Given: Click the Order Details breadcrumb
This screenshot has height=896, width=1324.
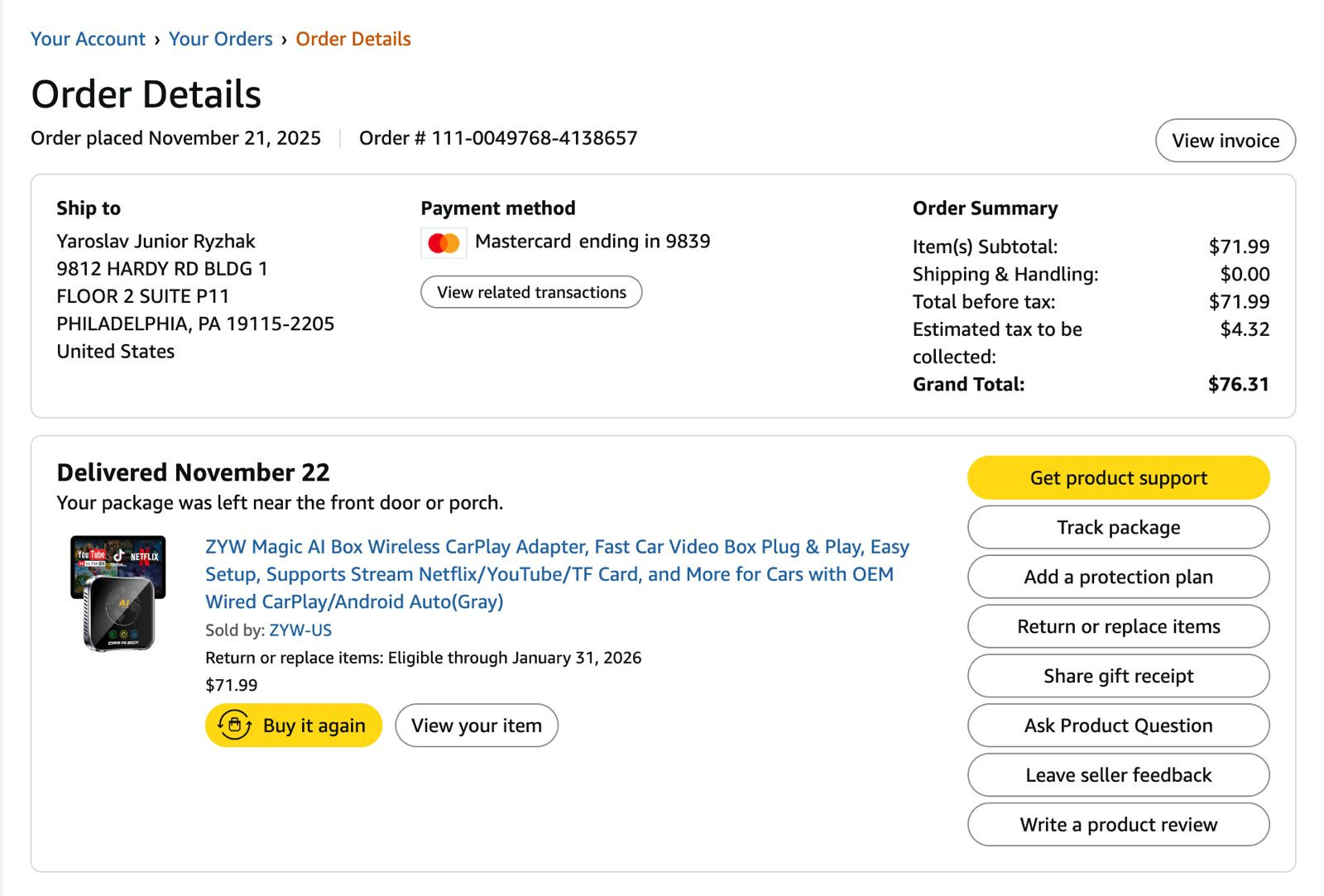Looking at the screenshot, I should pos(353,39).
